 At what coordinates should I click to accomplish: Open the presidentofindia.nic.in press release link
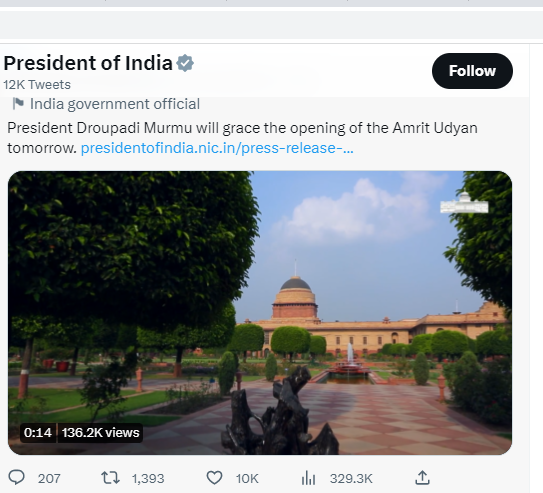pyautogui.click(x=217, y=148)
